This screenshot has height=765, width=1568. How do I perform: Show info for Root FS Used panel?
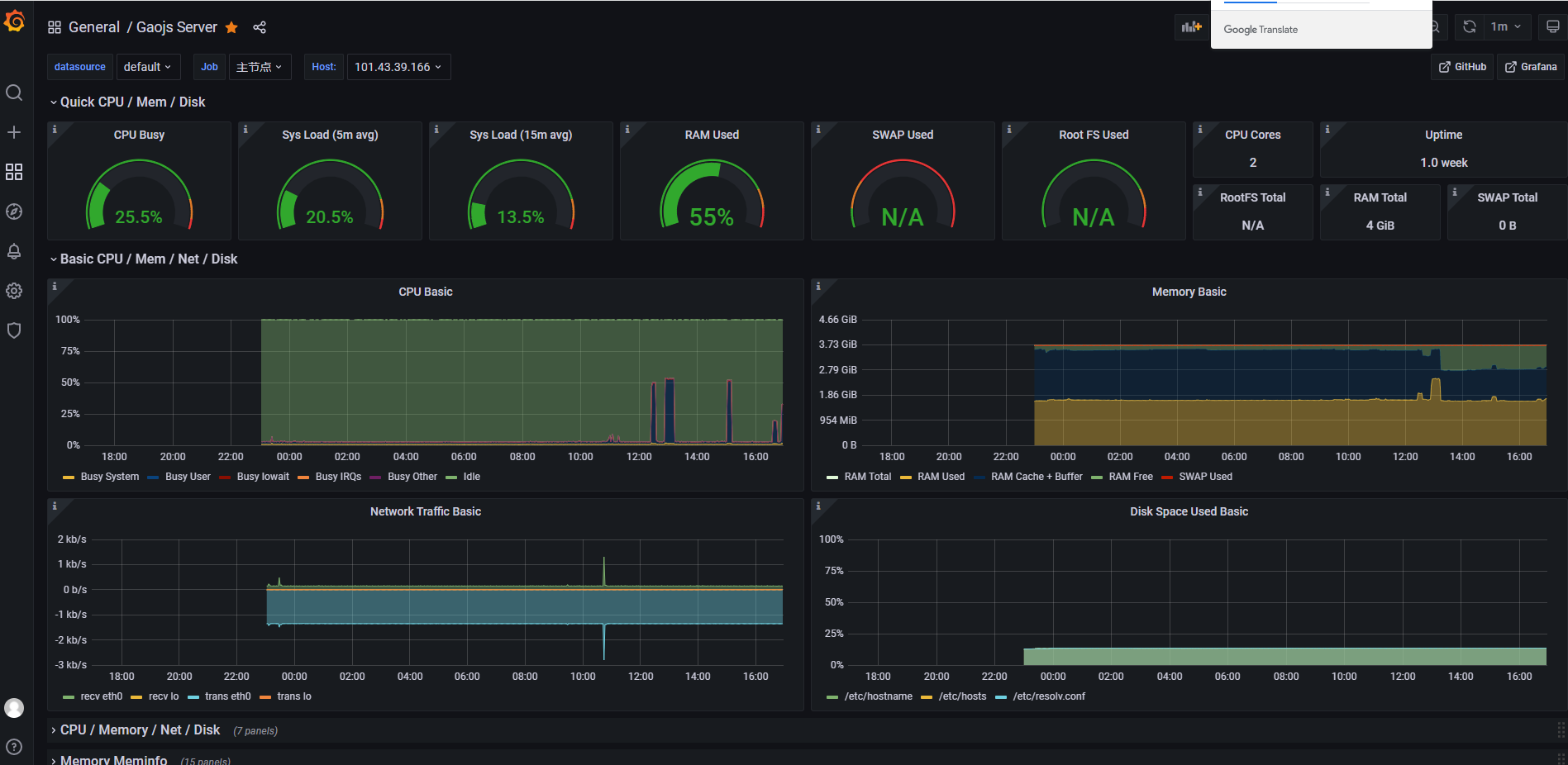tap(1009, 129)
